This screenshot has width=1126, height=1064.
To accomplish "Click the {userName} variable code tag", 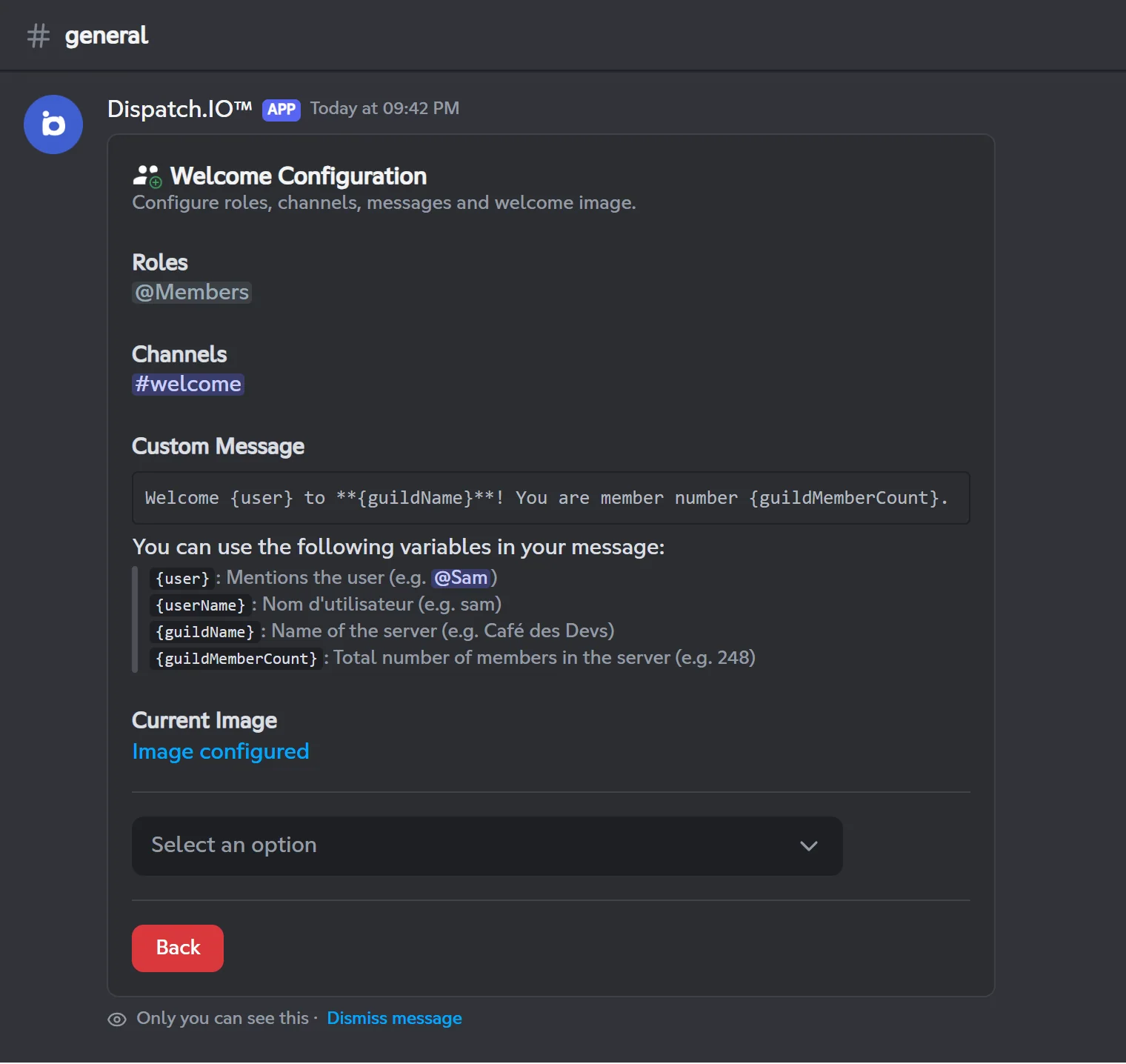I will pyautogui.click(x=200, y=605).
